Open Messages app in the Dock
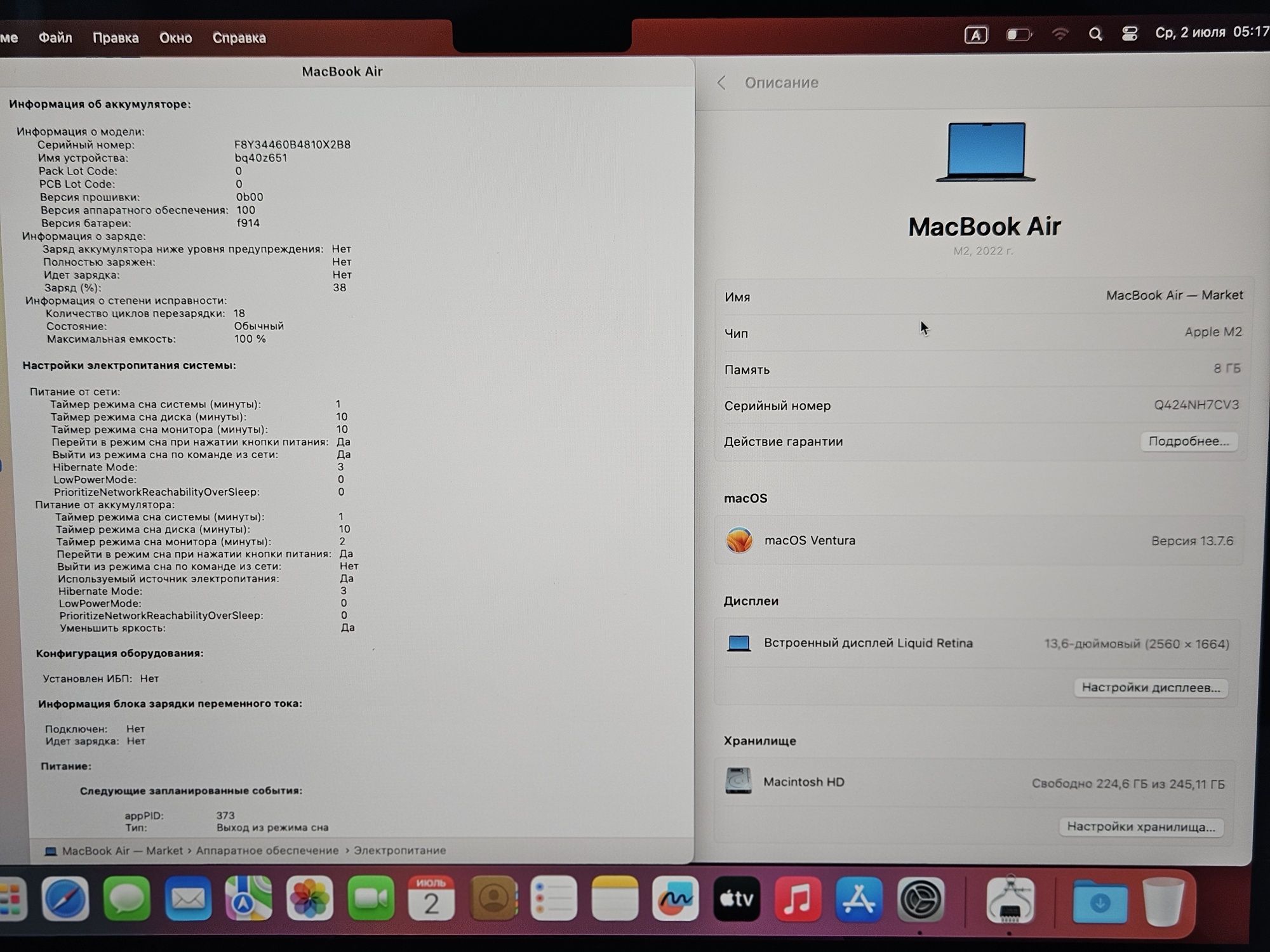The width and height of the screenshot is (1270, 952). tap(126, 899)
